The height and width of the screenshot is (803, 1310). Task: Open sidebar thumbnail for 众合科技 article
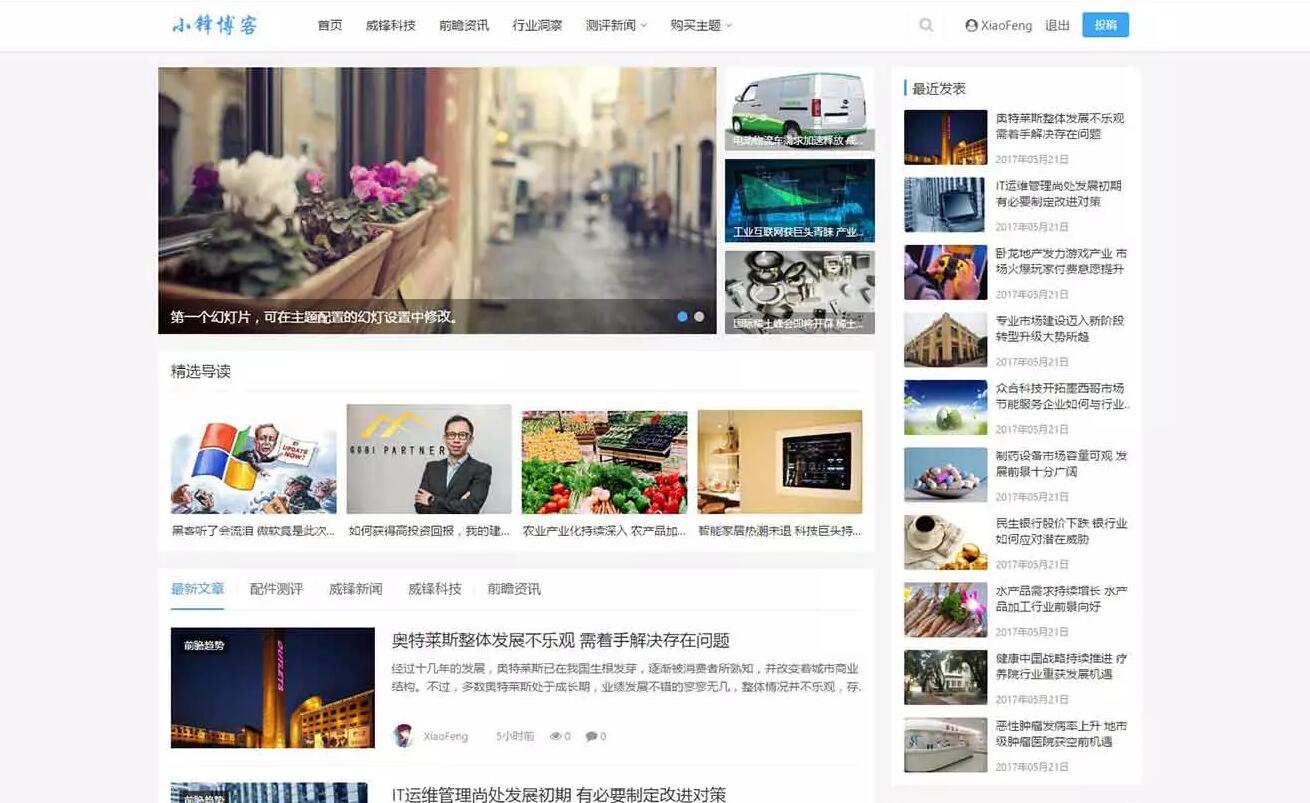945,407
